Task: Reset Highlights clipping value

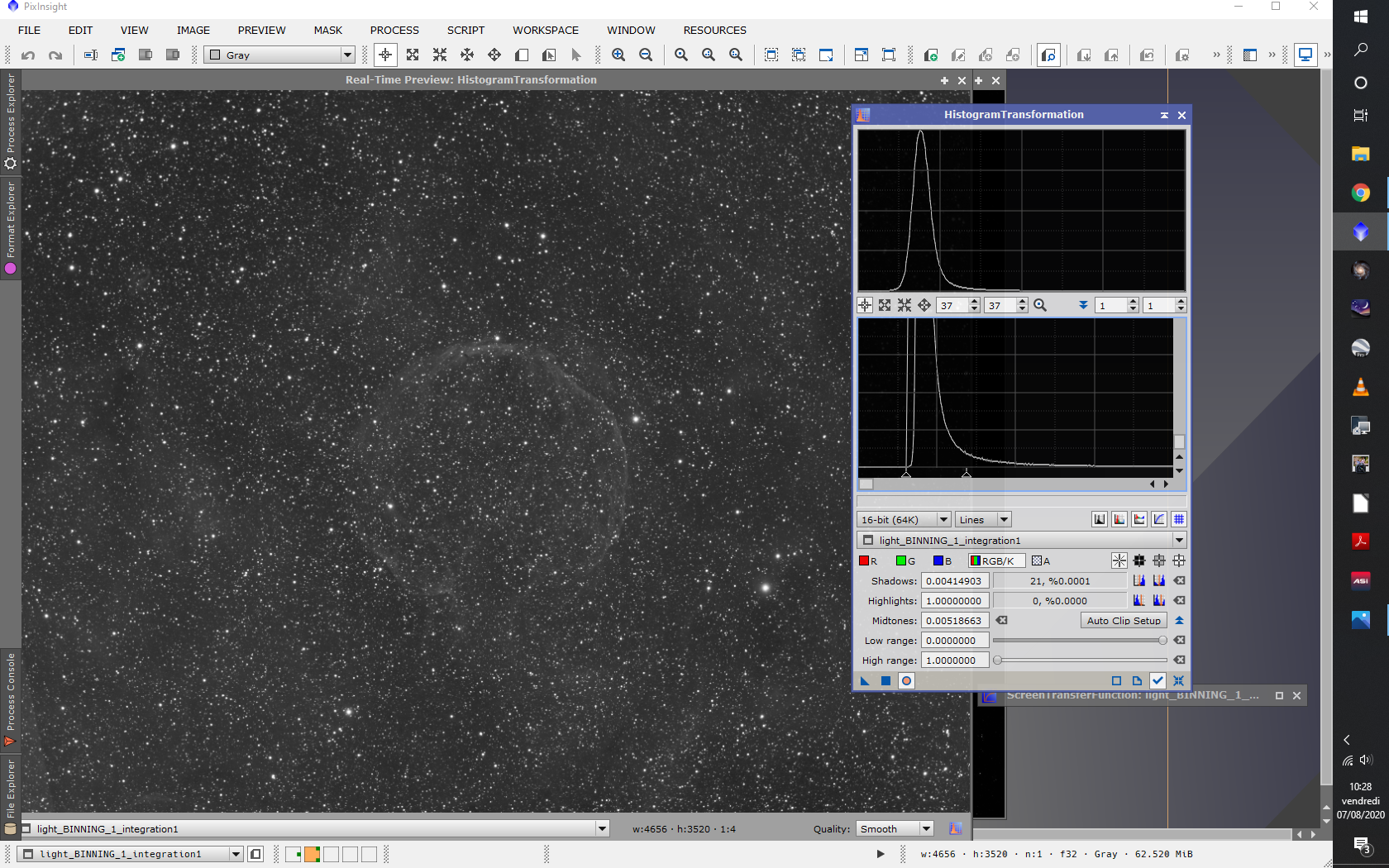Action: click(1180, 601)
